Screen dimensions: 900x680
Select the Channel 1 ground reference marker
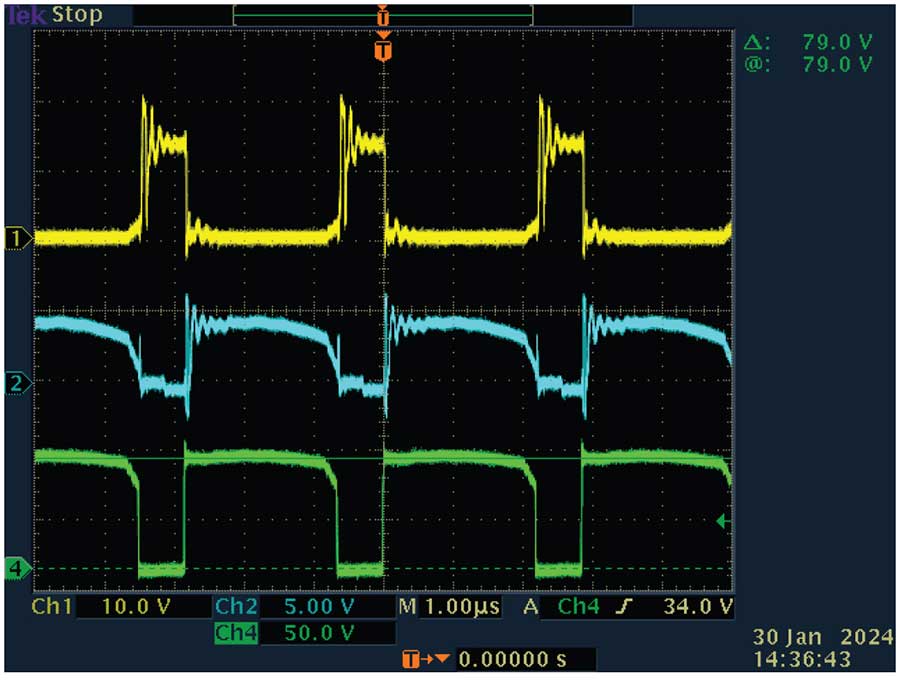tap(16, 237)
